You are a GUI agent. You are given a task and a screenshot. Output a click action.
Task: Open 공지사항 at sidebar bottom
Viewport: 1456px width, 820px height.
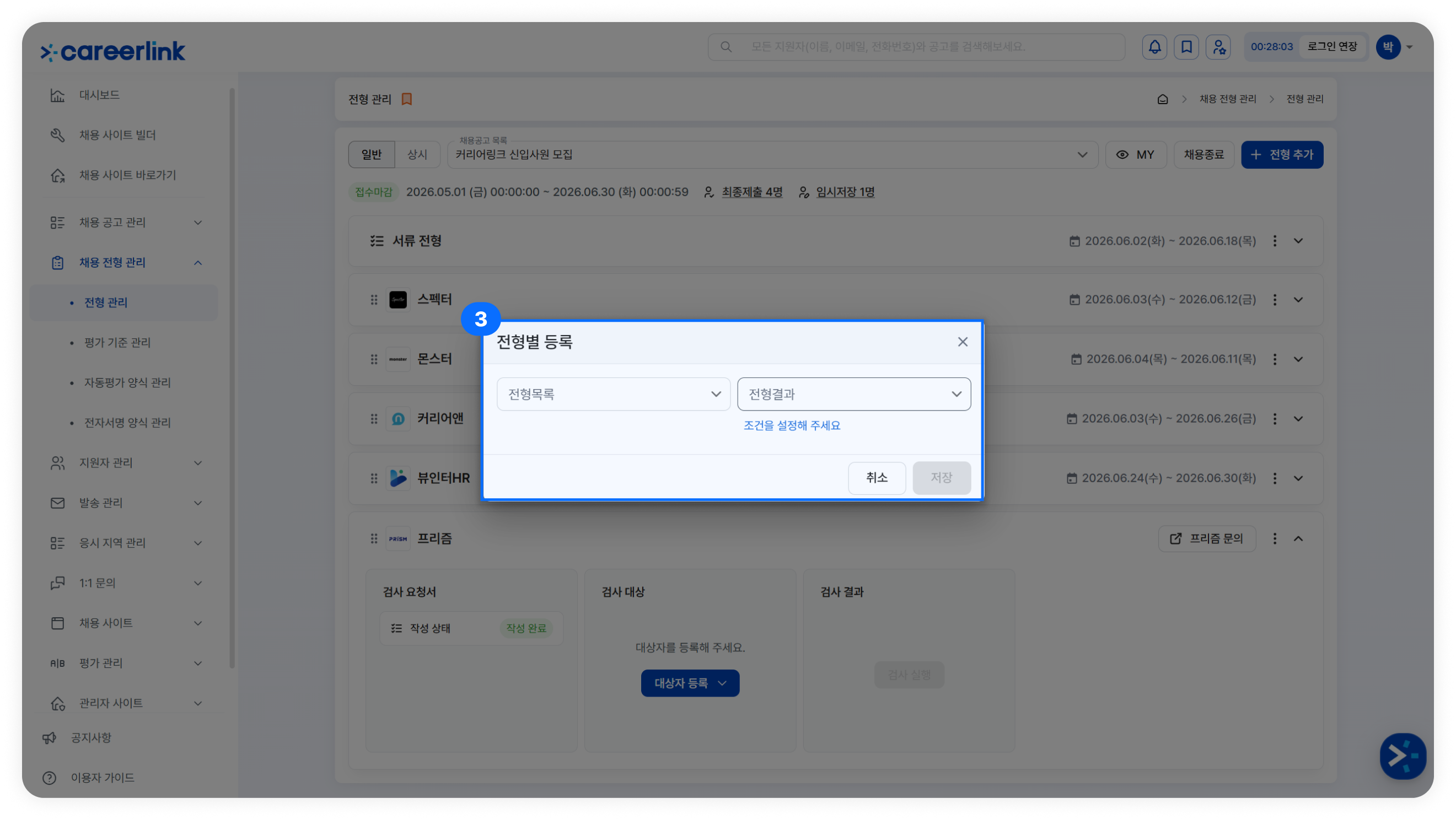coord(90,738)
